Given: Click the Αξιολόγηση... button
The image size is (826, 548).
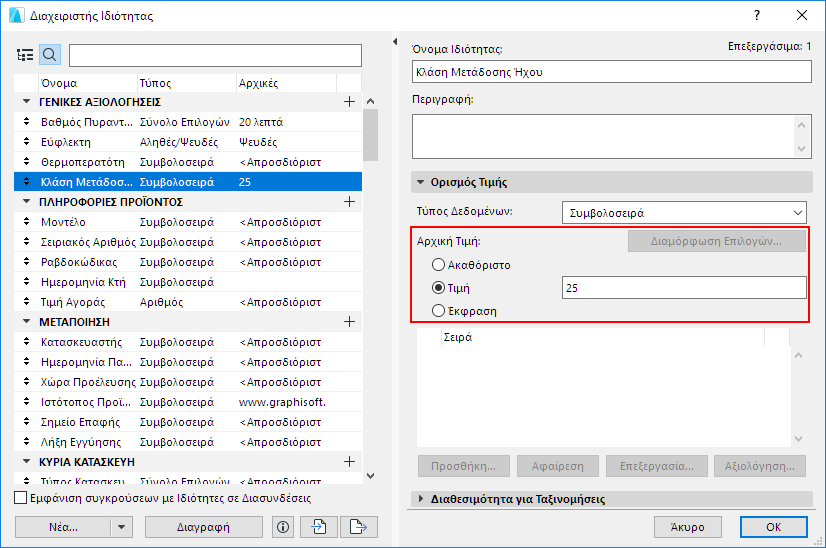Looking at the screenshot, I should [x=760, y=466].
